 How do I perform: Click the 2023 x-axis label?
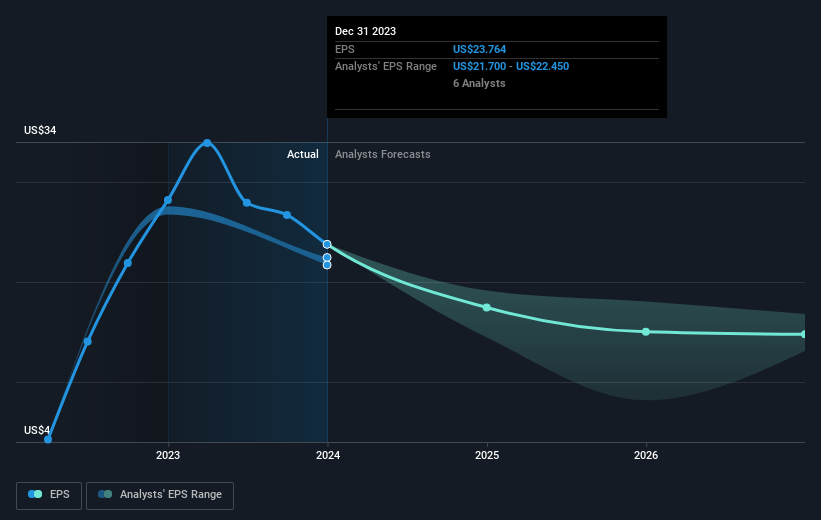(168, 455)
